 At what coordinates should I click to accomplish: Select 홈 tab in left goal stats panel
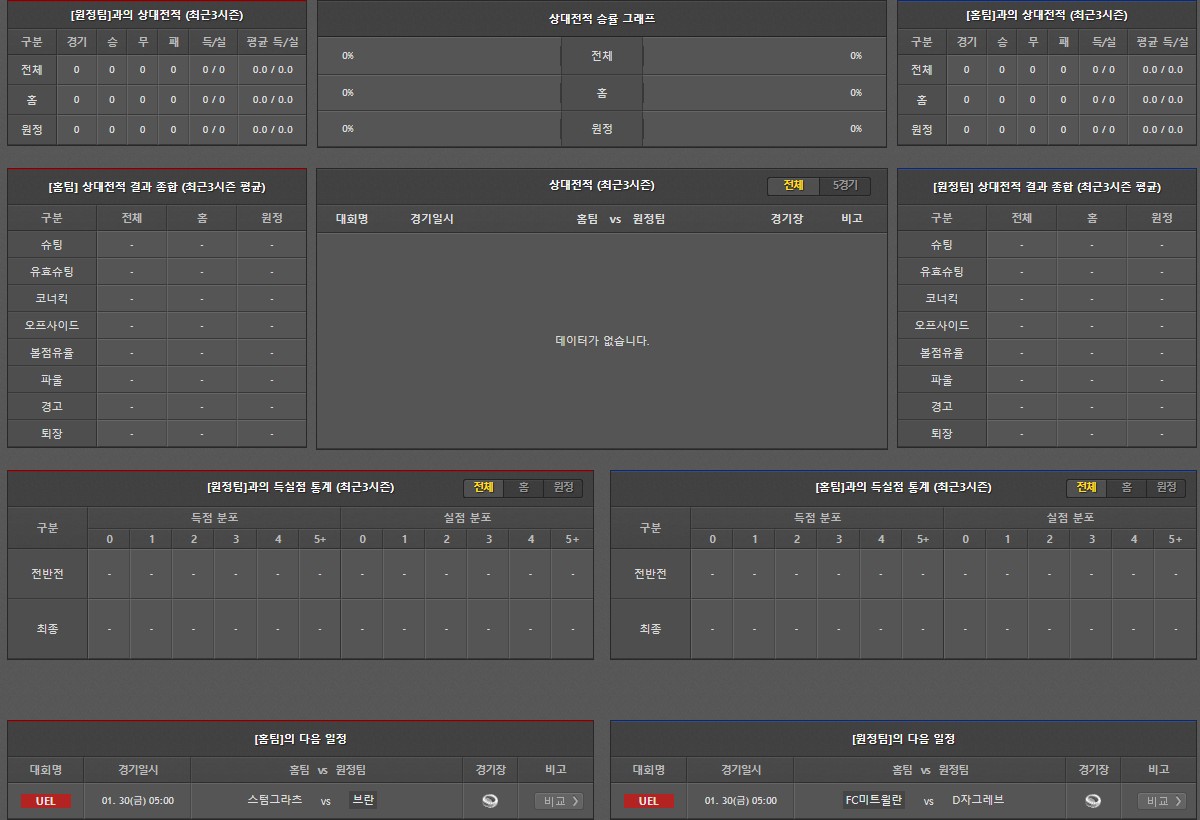click(x=523, y=487)
